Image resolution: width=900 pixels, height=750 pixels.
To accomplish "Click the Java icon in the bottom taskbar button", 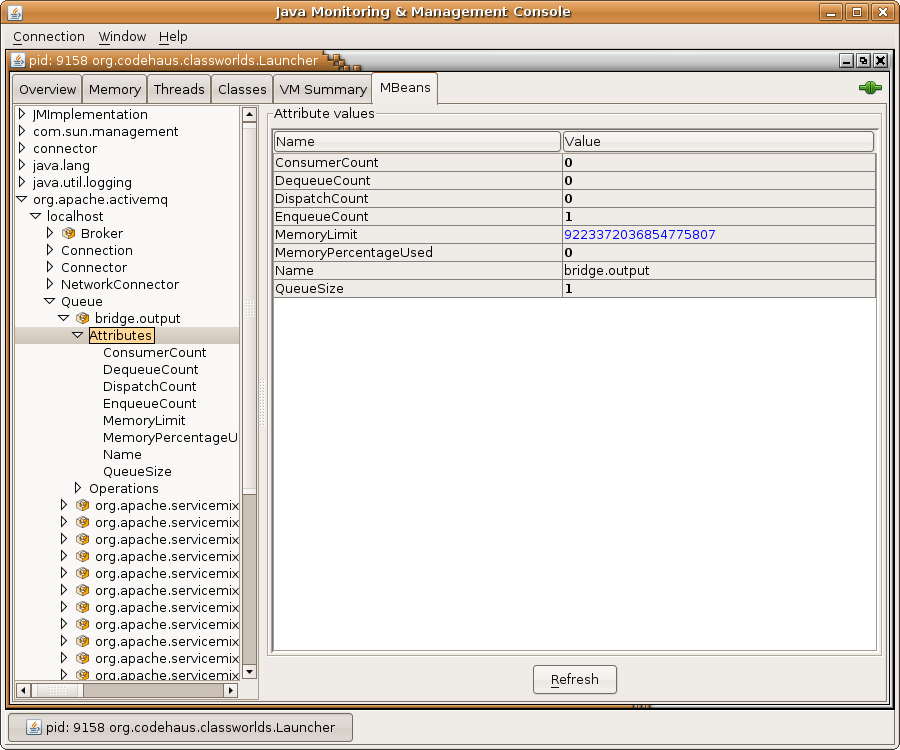I will pos(34,727).
